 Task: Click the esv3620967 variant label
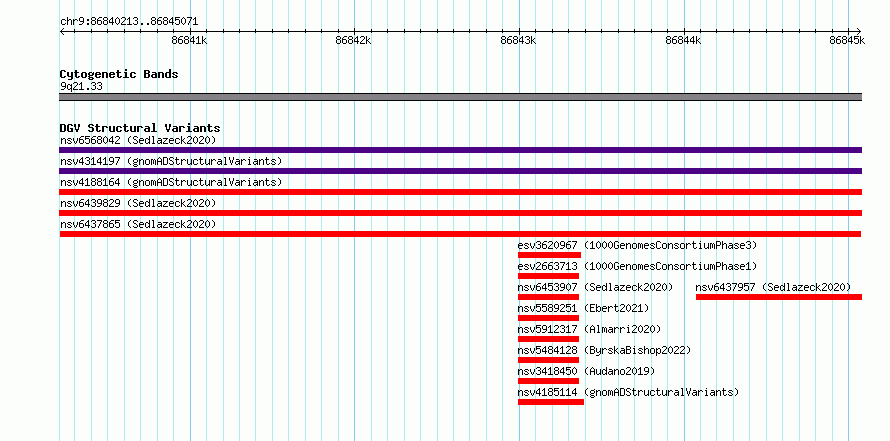click(637, 245)
